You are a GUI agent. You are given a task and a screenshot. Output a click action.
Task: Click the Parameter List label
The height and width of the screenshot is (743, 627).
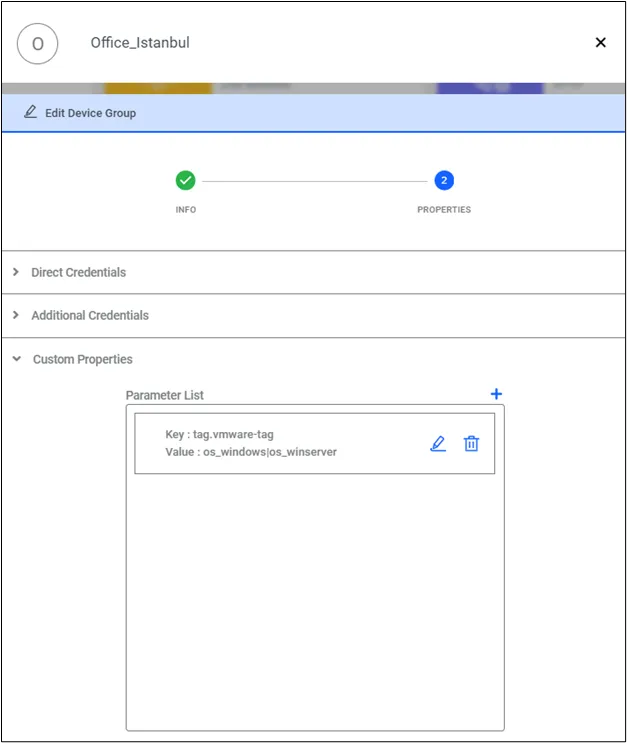pyautogui.click(x=164, y=395)
